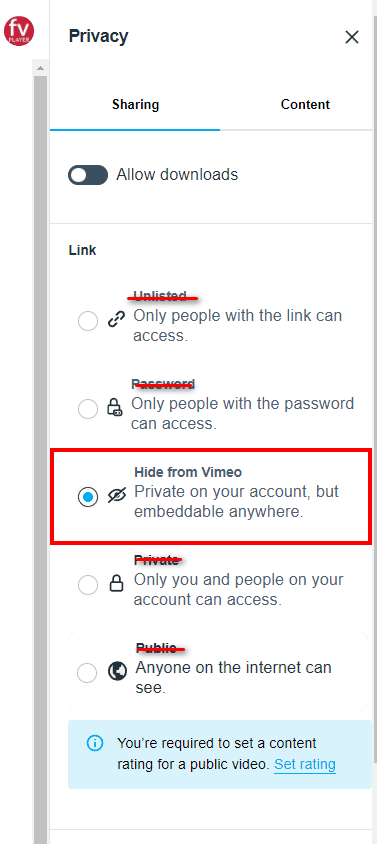The image size is (377, 844).
Task: Select the Private radio button
Action: pos(88,585)
